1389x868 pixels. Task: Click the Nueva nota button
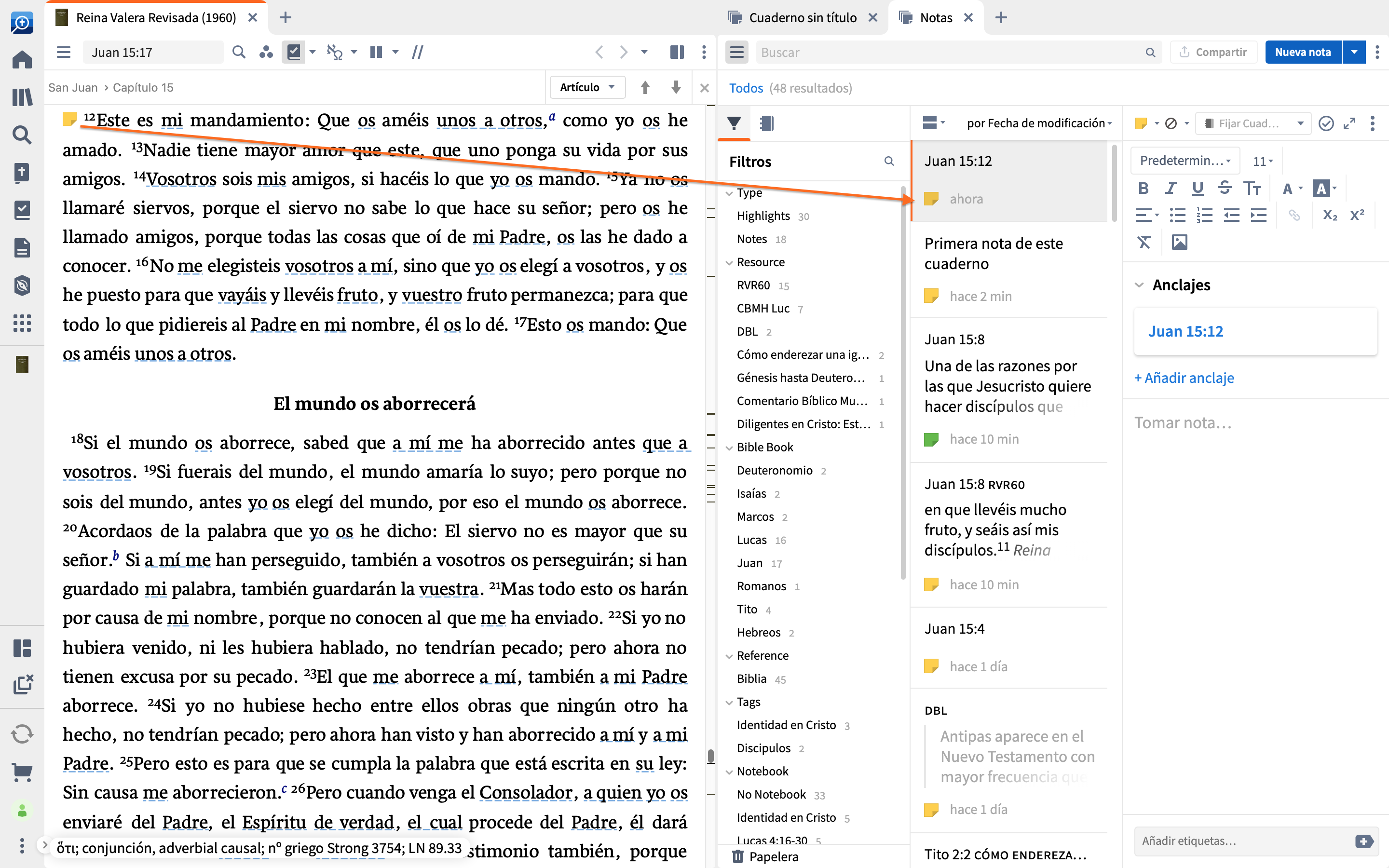click(x=1303, y=52)
